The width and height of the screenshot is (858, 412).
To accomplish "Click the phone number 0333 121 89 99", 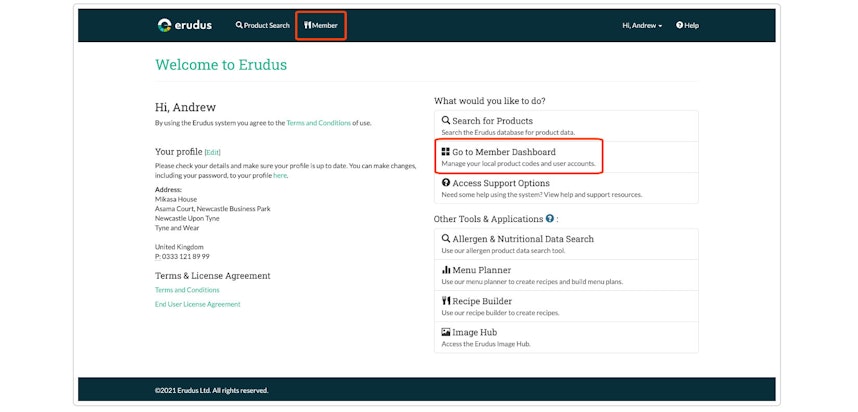I will pyautogui.click(x=185, y=257).
